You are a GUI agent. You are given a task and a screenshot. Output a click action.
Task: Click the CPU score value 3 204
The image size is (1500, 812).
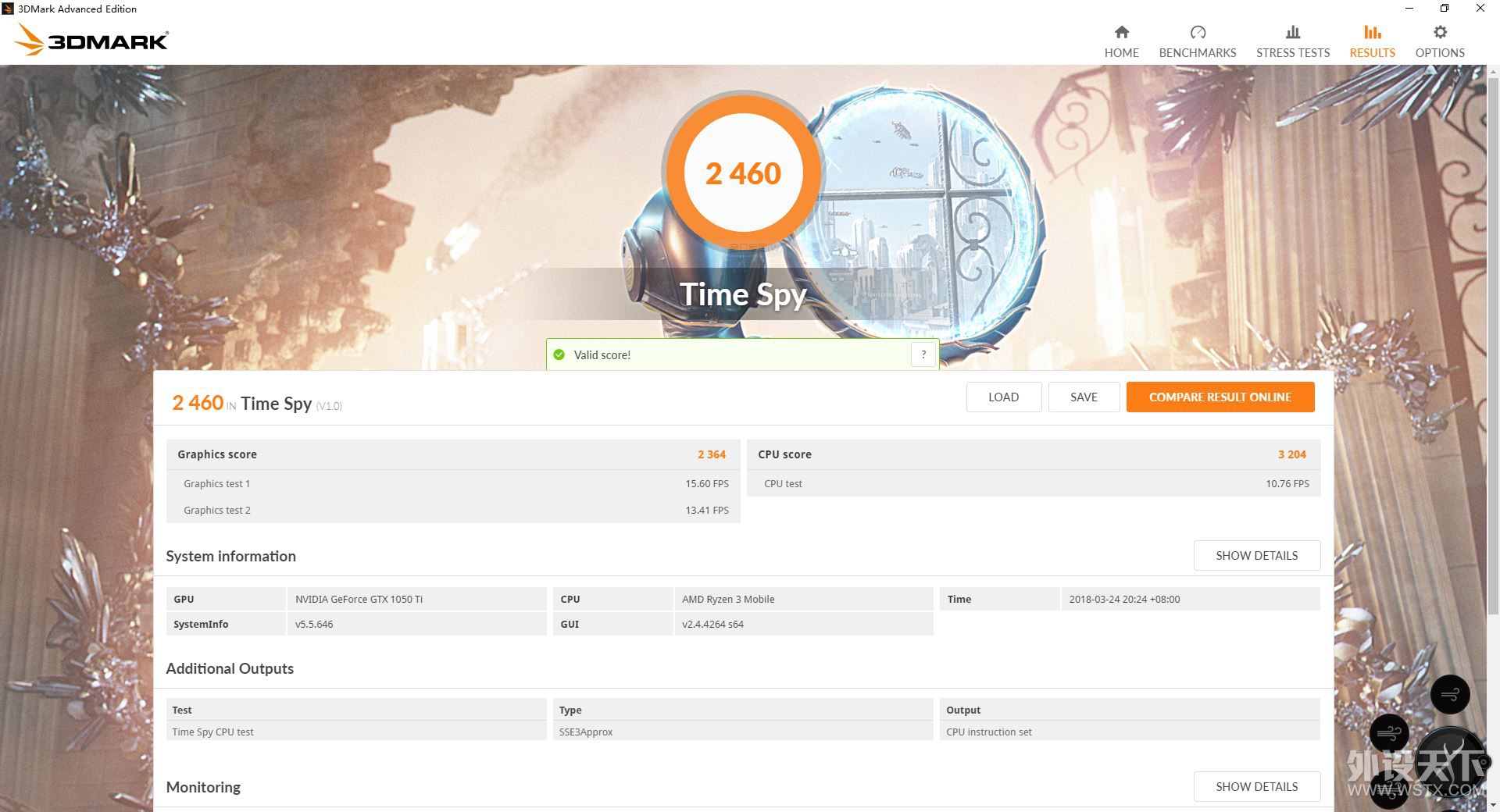[x=1291, y=454]
